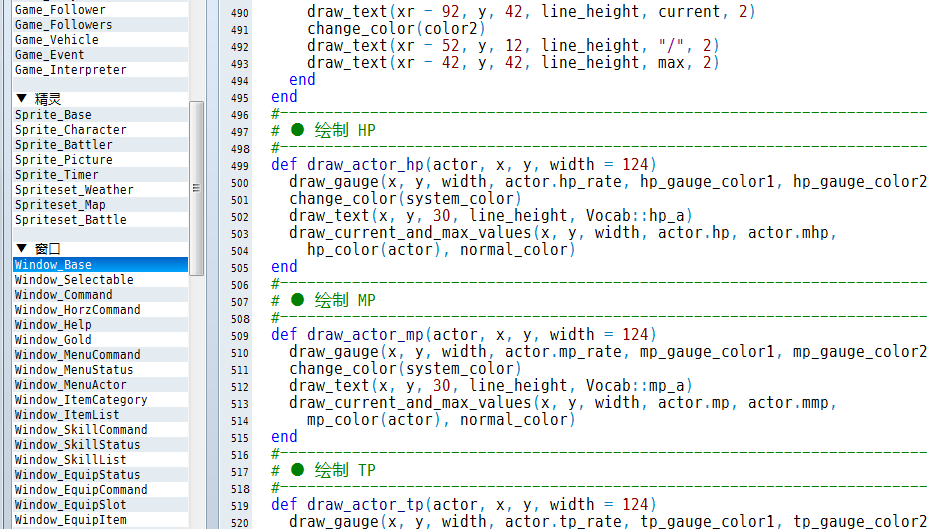This screenshot has width=927, height=529.
Task: Select Game_Follower in script list
Action: [101, 9]
